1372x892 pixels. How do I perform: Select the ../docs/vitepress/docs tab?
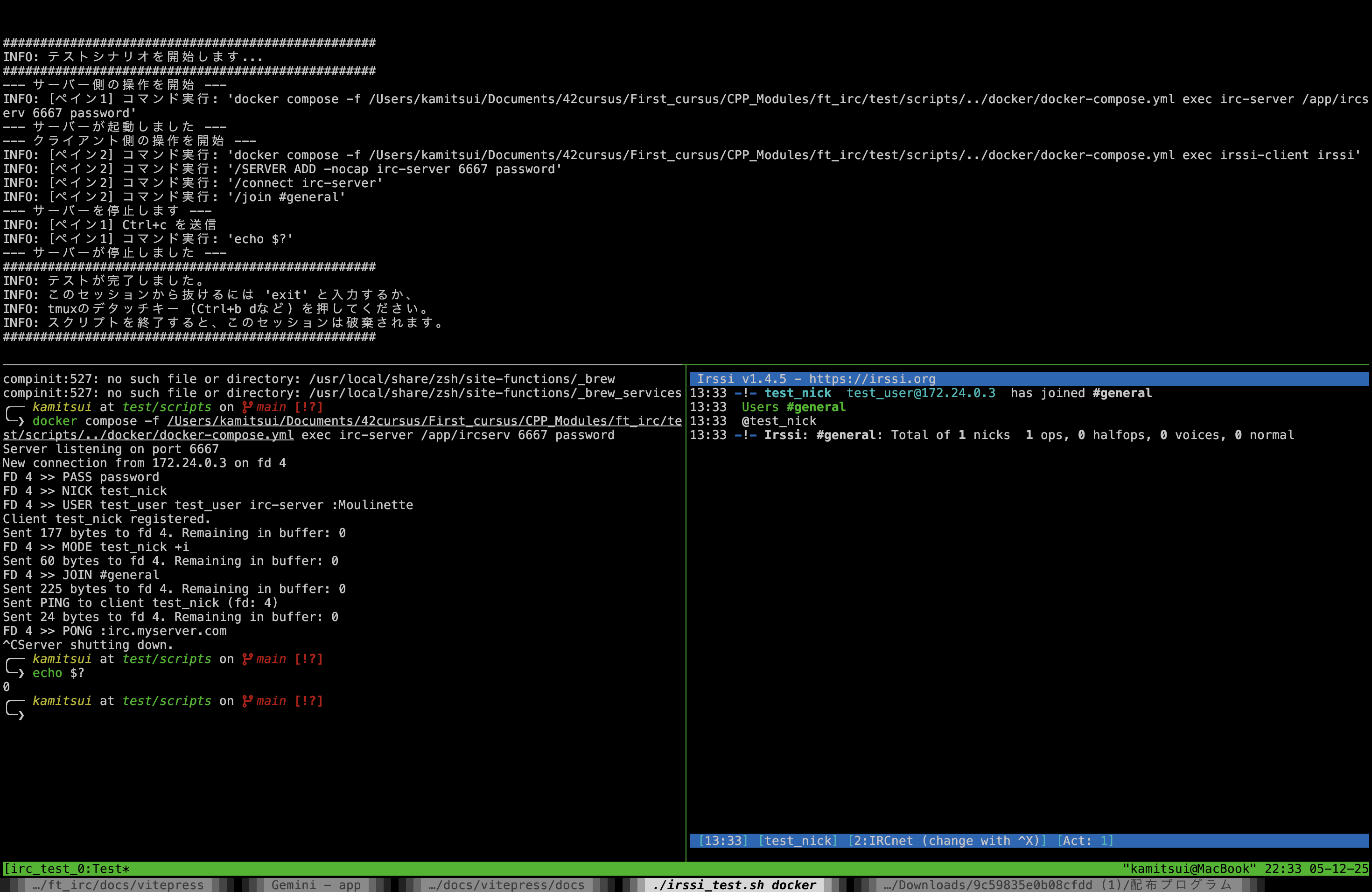(x=506, y=885)
